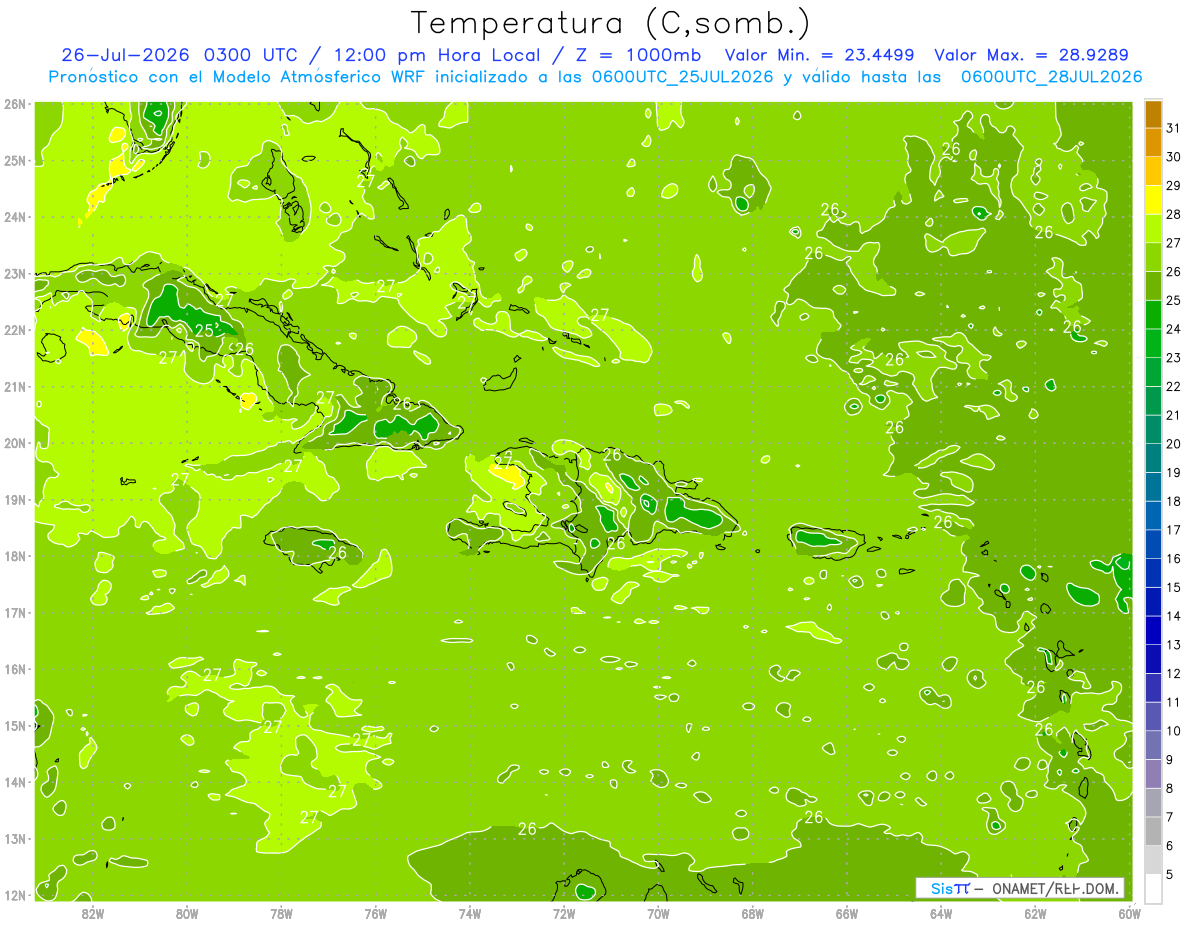Select the '80W' longitude axis label
This screenshot has height=927, width=1200.
[x=187, y=913]
